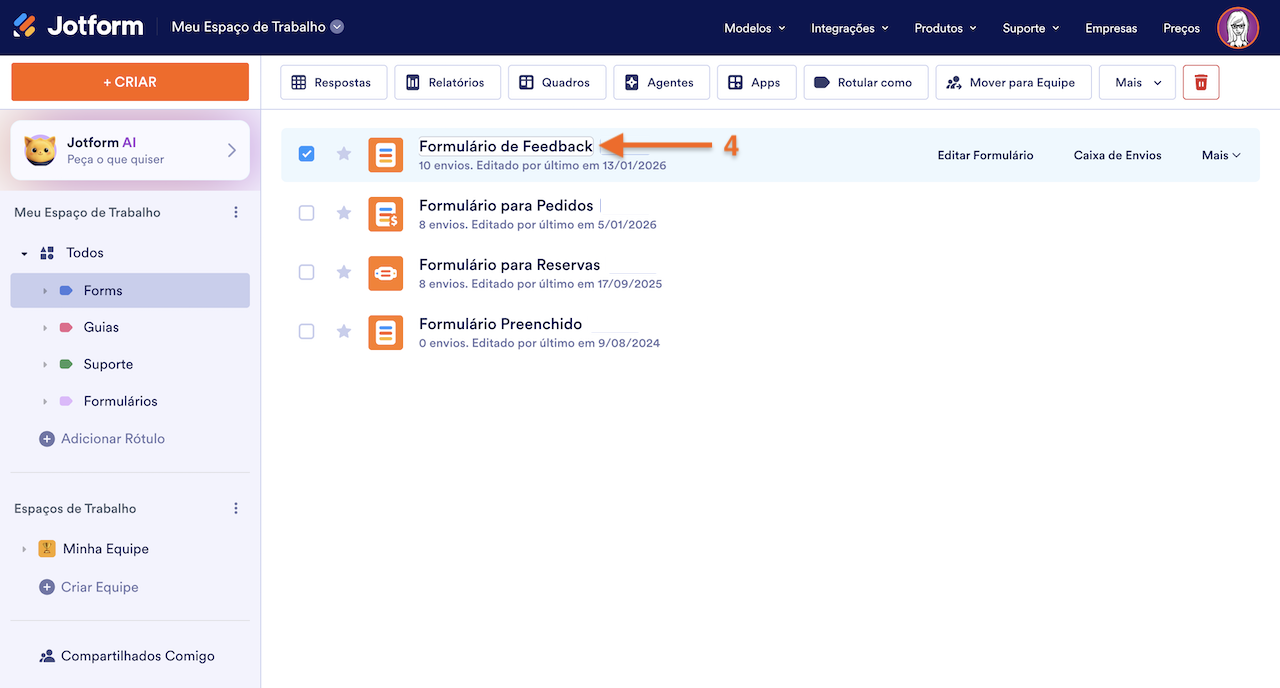Open the Meu Espaço de Trabalho workspace dropdown

click(337, 27)
